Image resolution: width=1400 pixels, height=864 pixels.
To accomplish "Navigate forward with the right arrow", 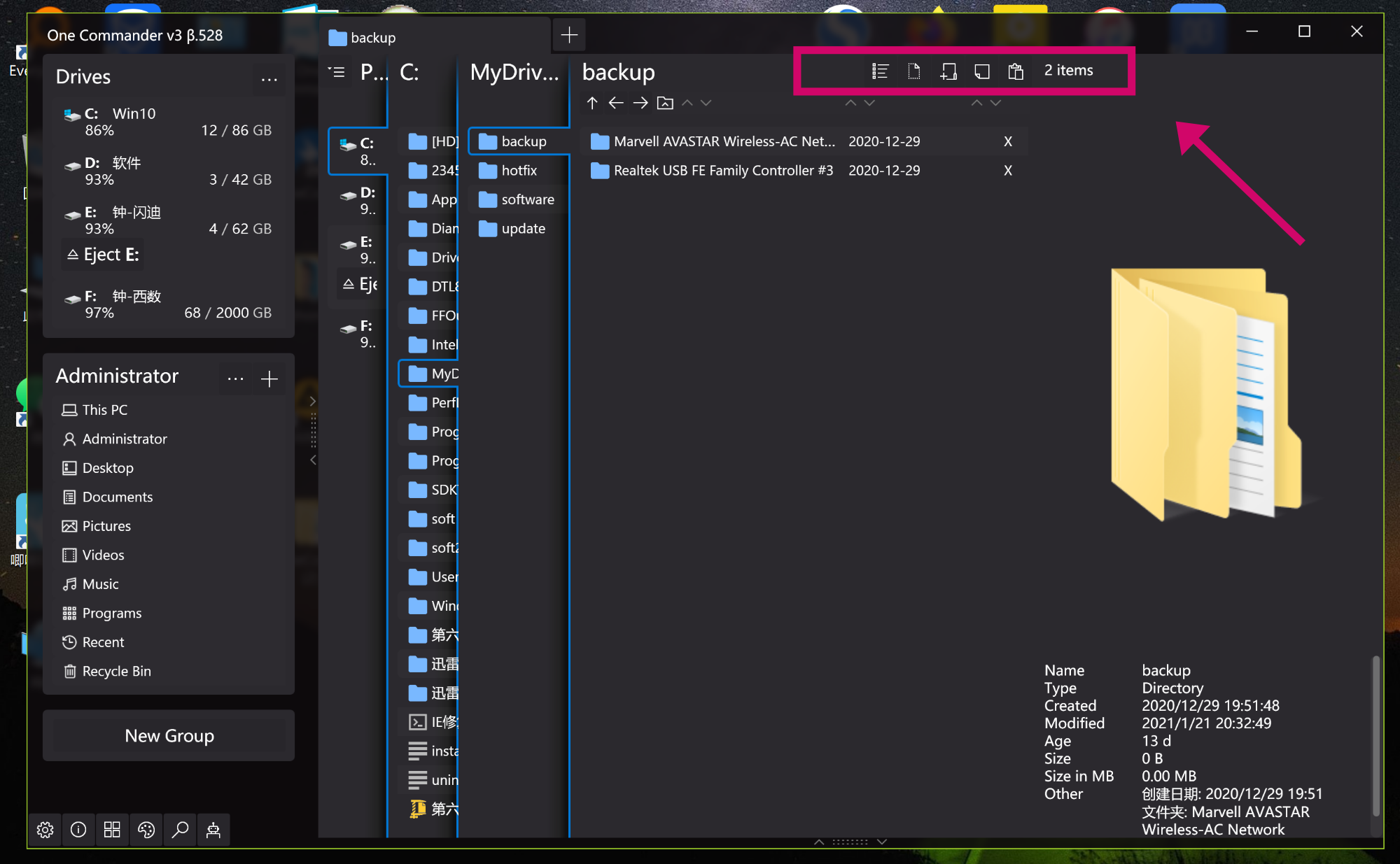I will click(x=640, y=104).
